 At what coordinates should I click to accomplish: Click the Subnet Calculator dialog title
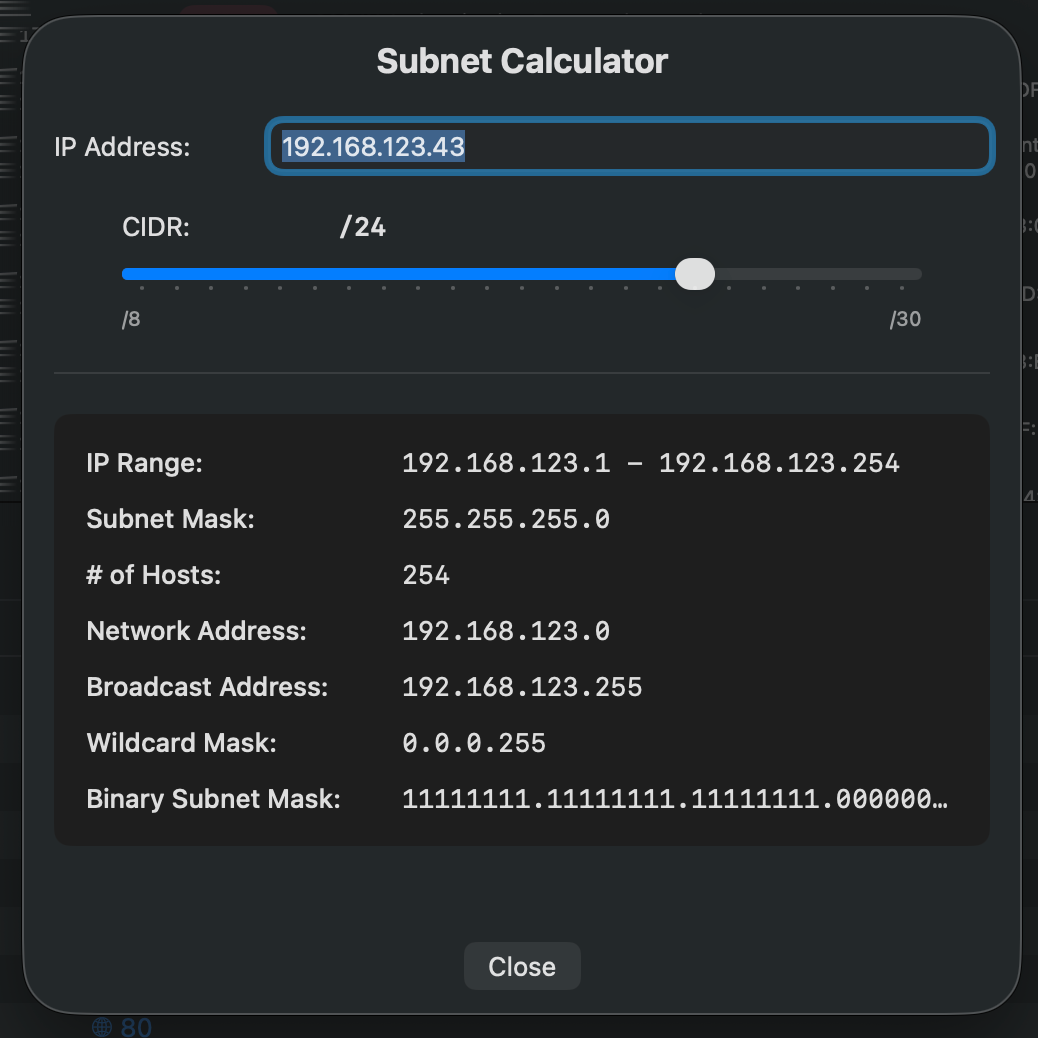coord(522,62)
